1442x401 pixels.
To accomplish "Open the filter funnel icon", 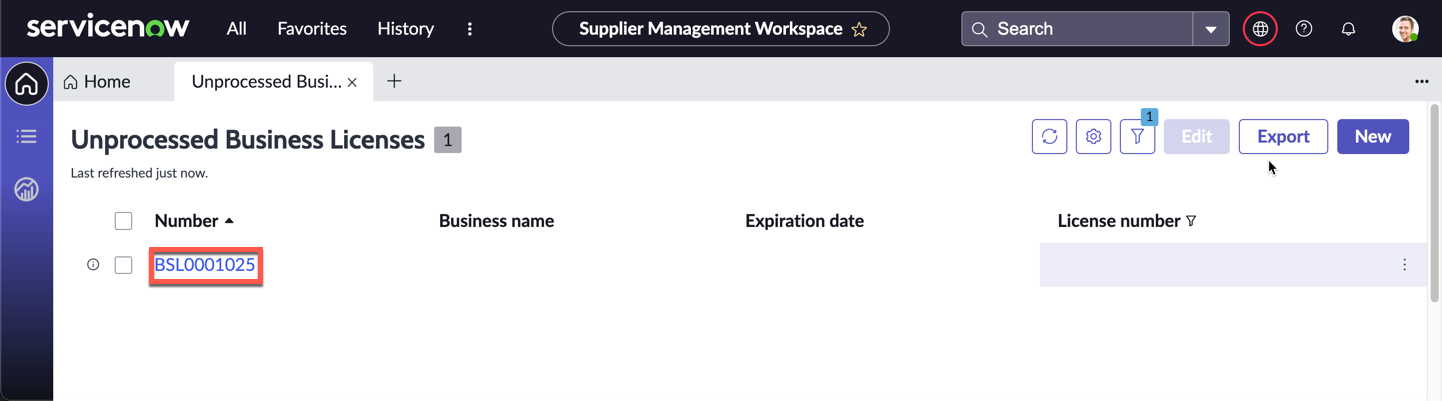I will pyautogui.click(x=1137, y=137).
